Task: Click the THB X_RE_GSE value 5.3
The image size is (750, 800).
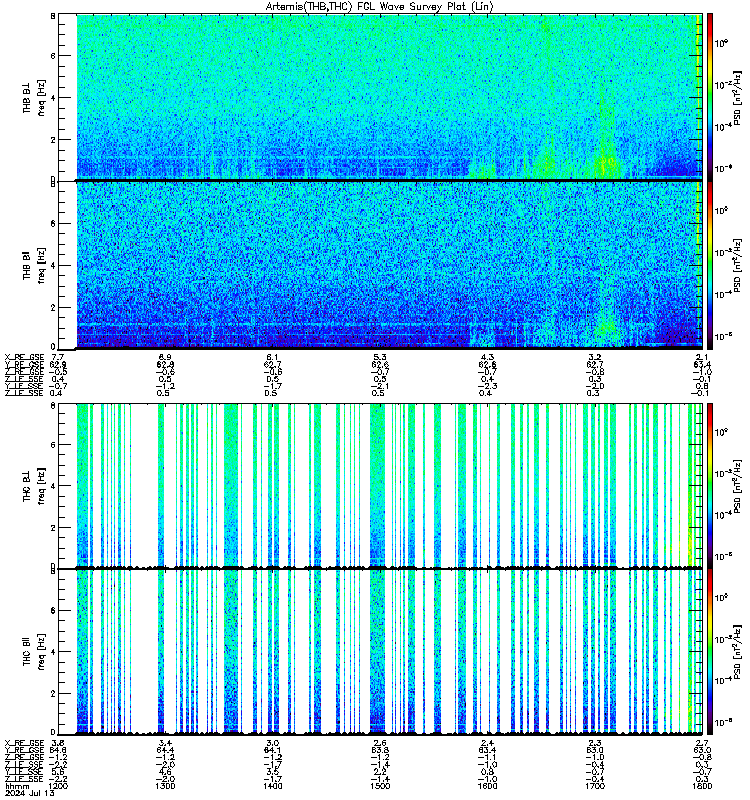Action: coord(380,357)
